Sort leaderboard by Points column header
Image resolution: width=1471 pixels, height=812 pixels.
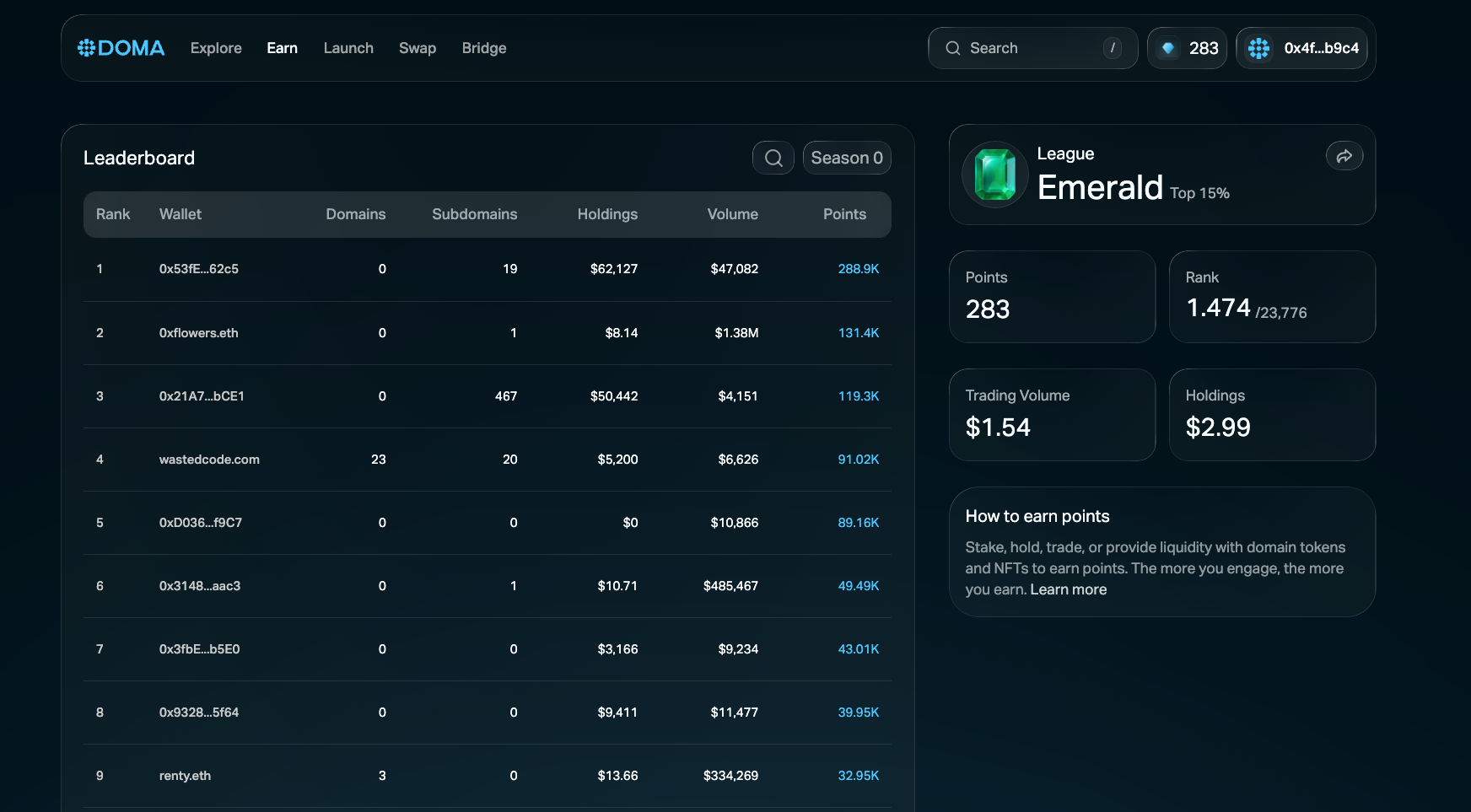pyautogui.click(x=843, y=214)
